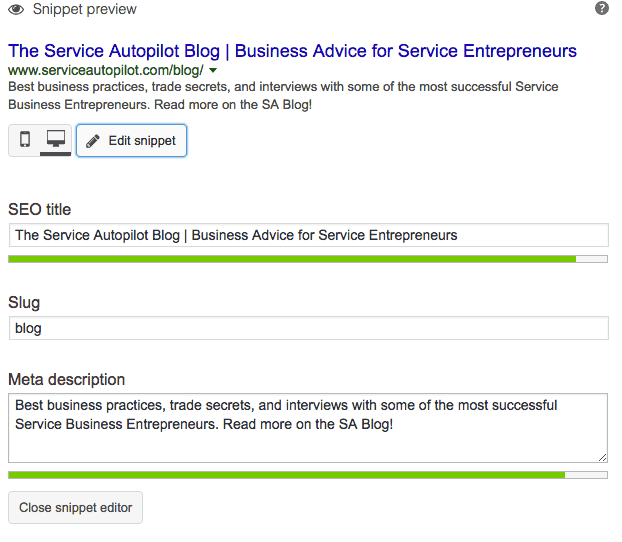Screen dimensions: 622x542
Task: Expand the green arrow next to URL
Action: click(213, 70)
